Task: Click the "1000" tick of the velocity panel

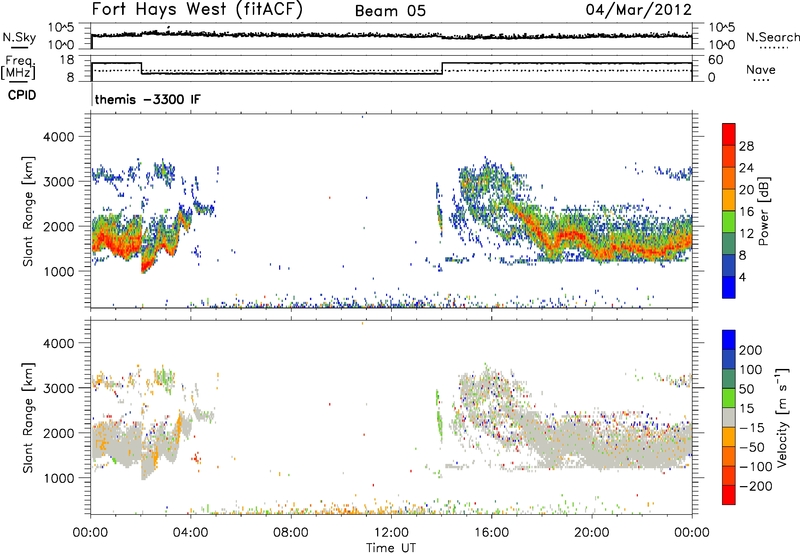Action: coord(58,478)
